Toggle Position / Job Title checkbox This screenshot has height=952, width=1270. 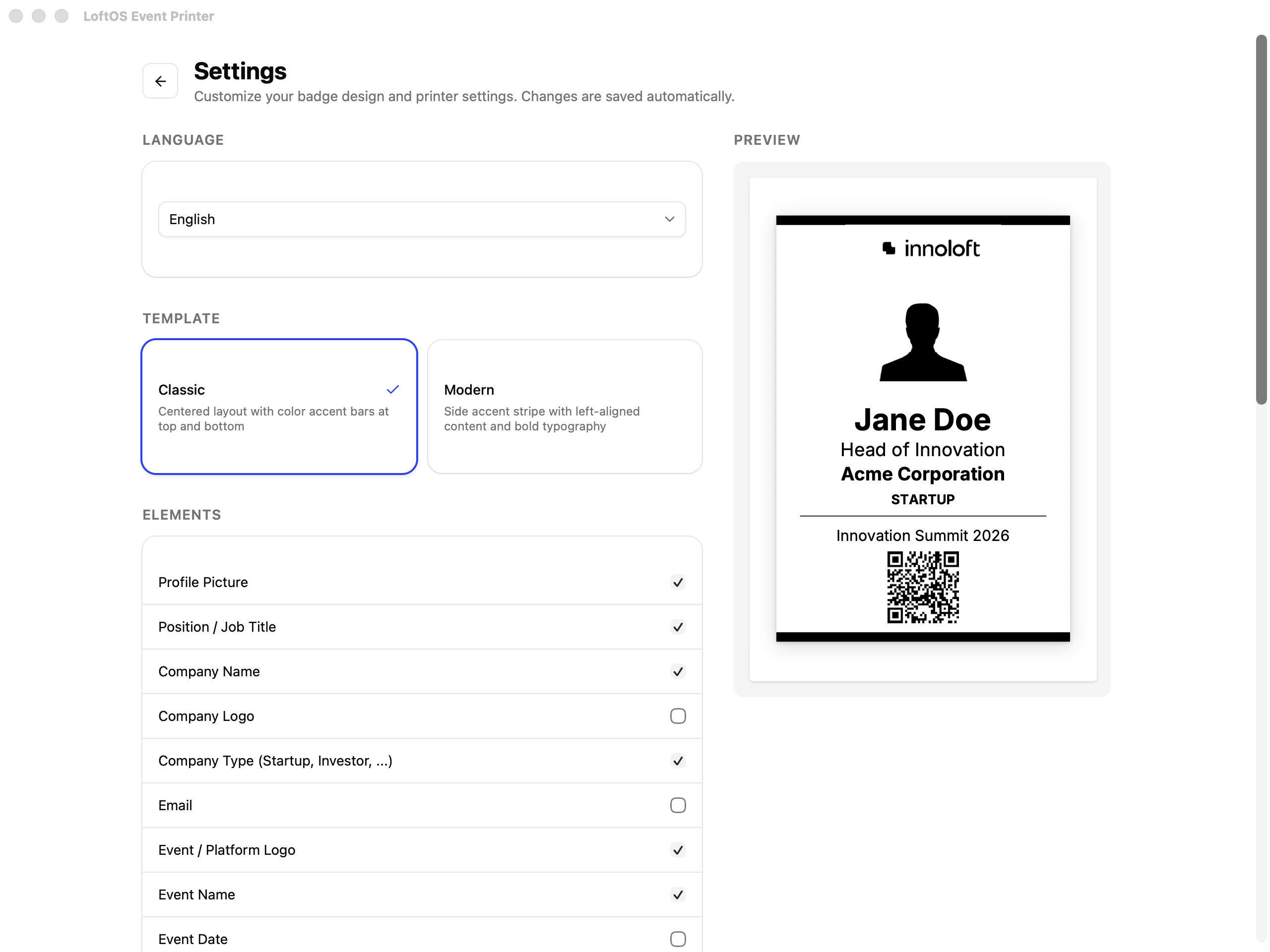click(x=678, y=627)
